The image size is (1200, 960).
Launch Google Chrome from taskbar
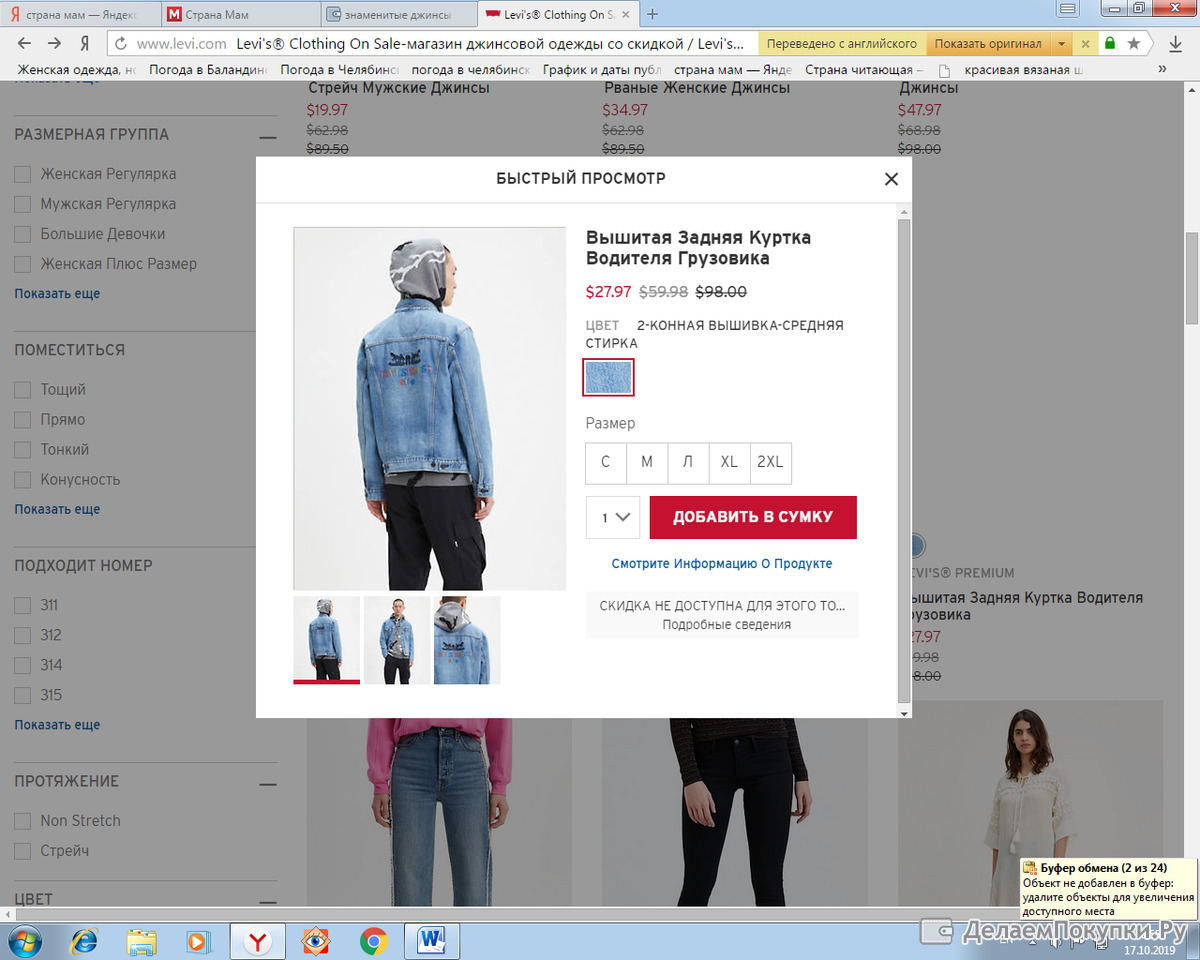374,941
